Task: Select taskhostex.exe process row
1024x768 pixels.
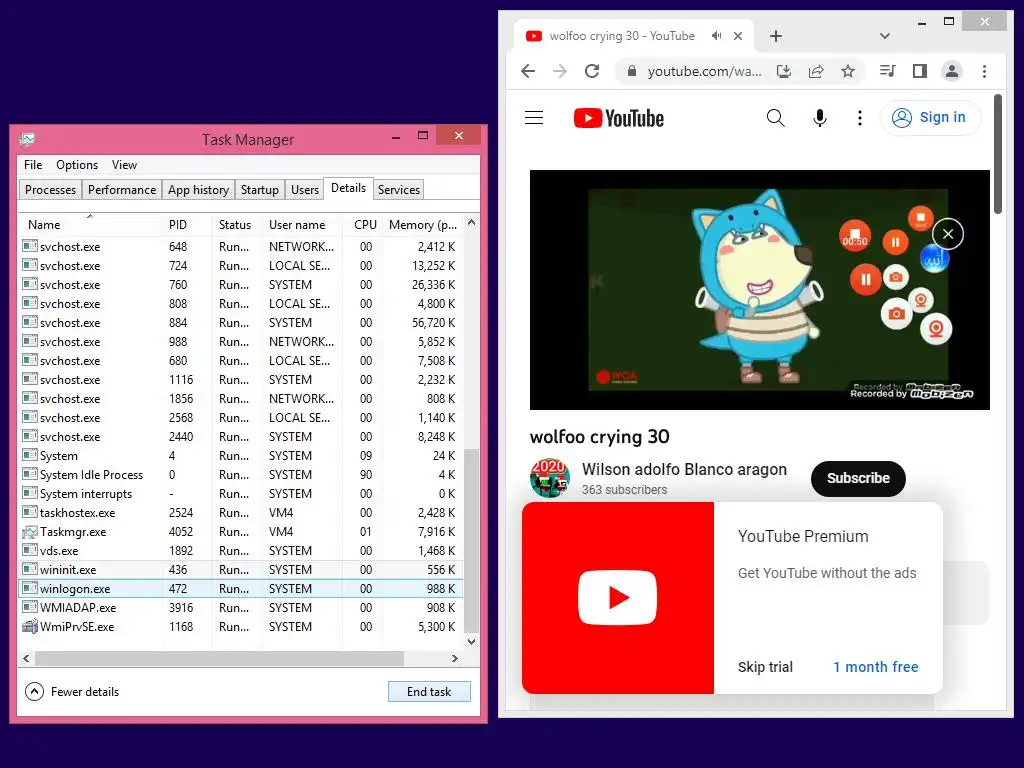Action: (x=242, y=513)
